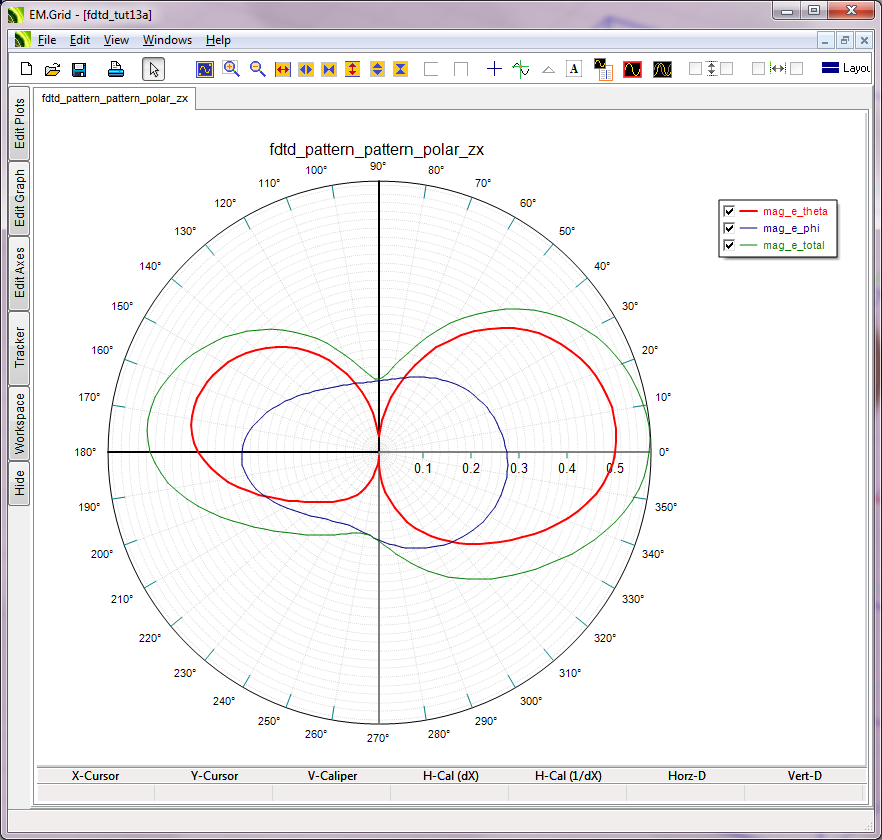Open the Tracker side panel
The image size is (882, 840).
pos(20,348)
